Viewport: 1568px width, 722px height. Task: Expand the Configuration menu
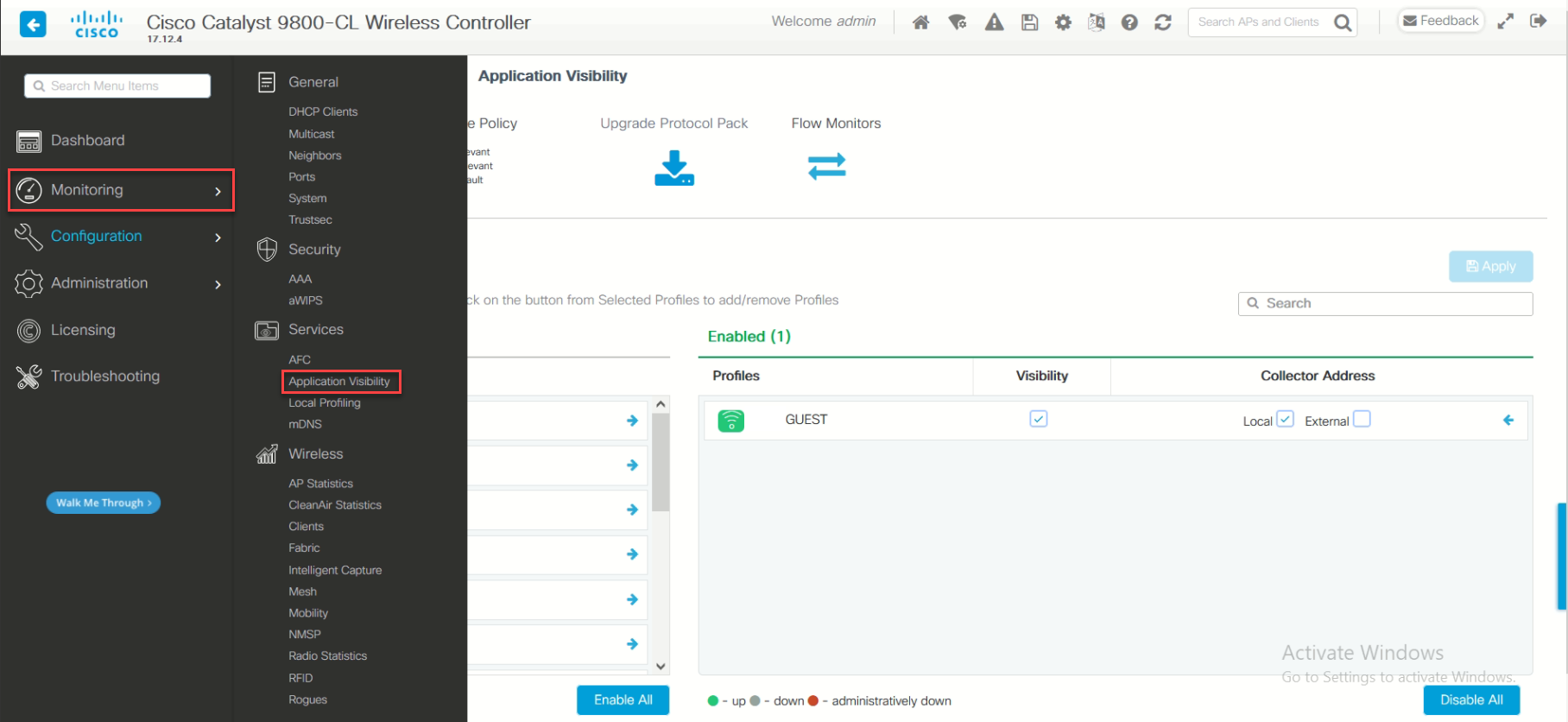click(121, 237)
